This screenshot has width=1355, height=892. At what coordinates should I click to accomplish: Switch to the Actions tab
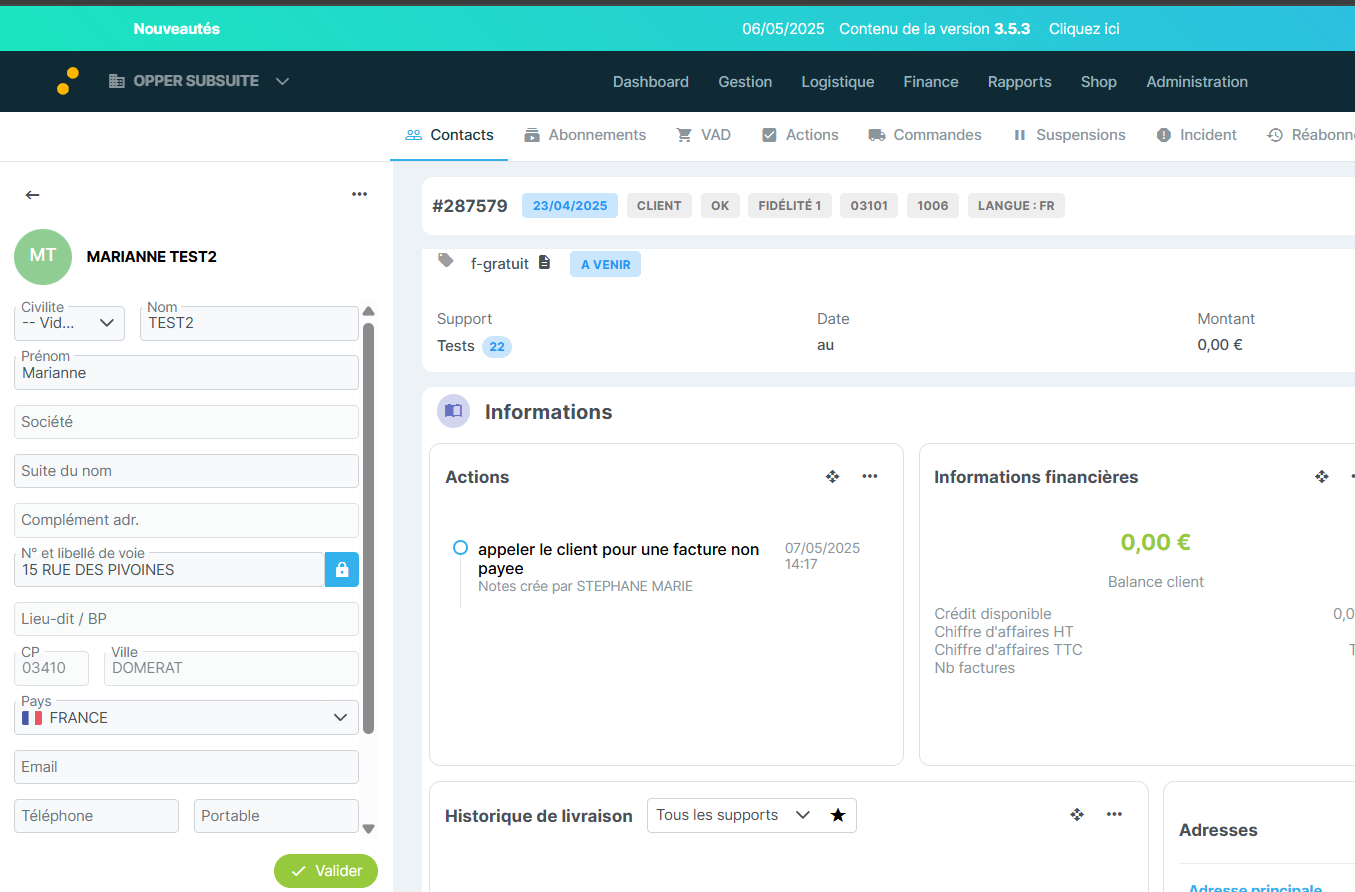click(x=800, y=135)
